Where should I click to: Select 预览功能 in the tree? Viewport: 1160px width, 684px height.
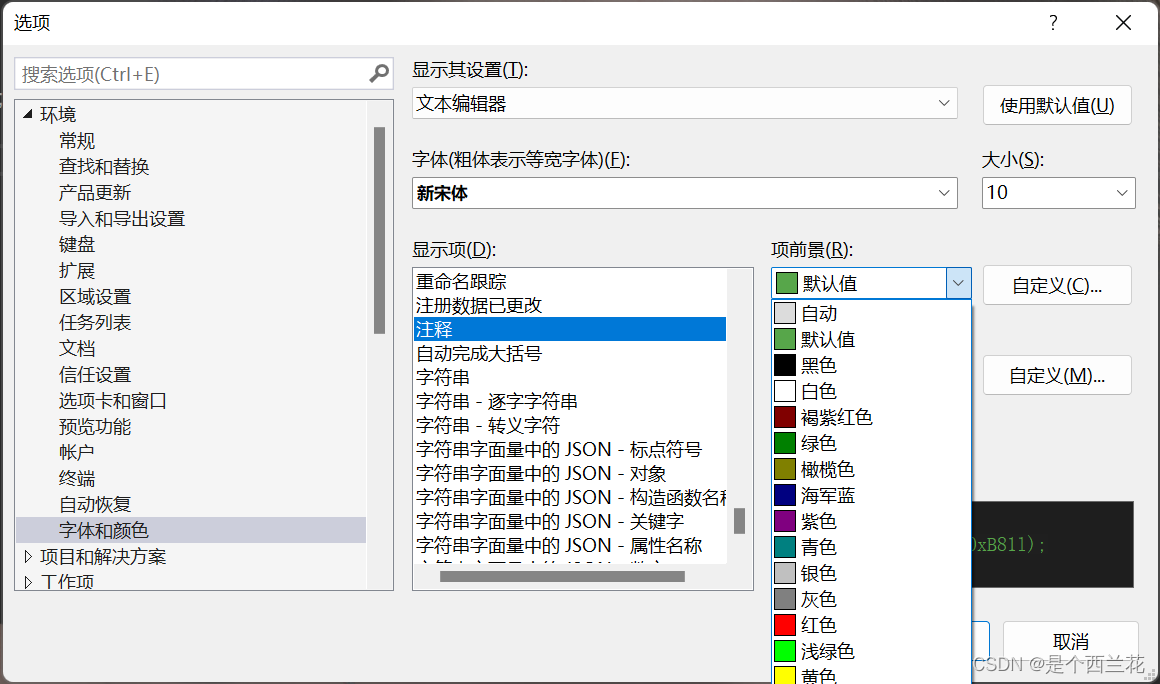pyautogui.click(x=95, y=427)
